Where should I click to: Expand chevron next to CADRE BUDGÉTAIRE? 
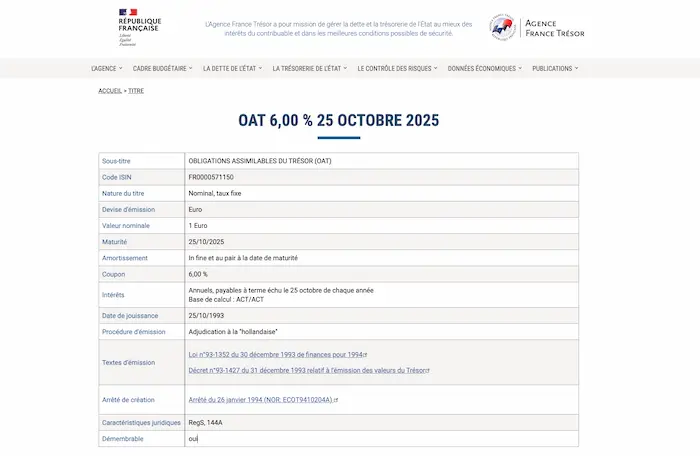pos(191,68)
